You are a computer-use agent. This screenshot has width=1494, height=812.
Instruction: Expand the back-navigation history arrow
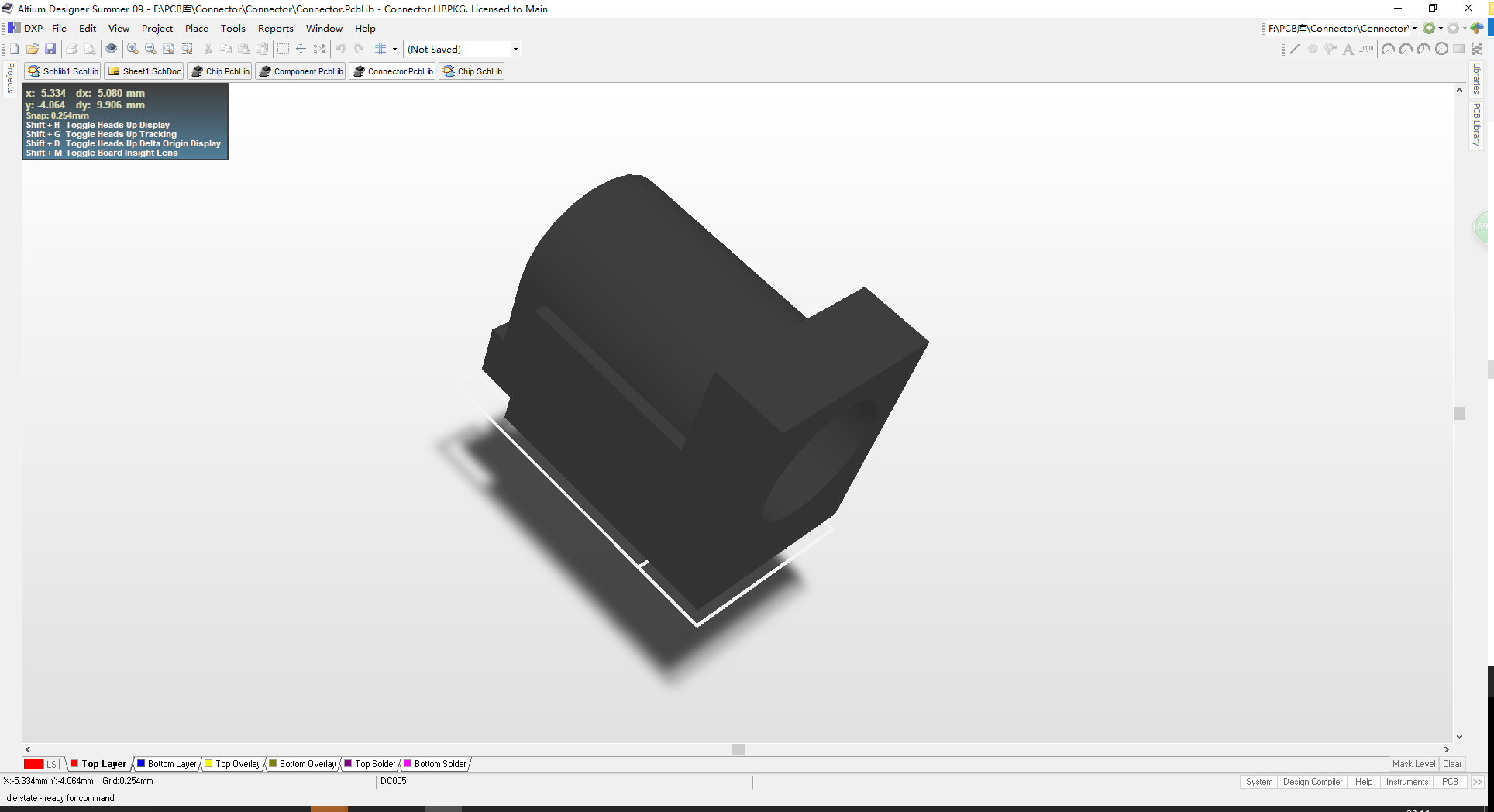tap(1441, 28)
